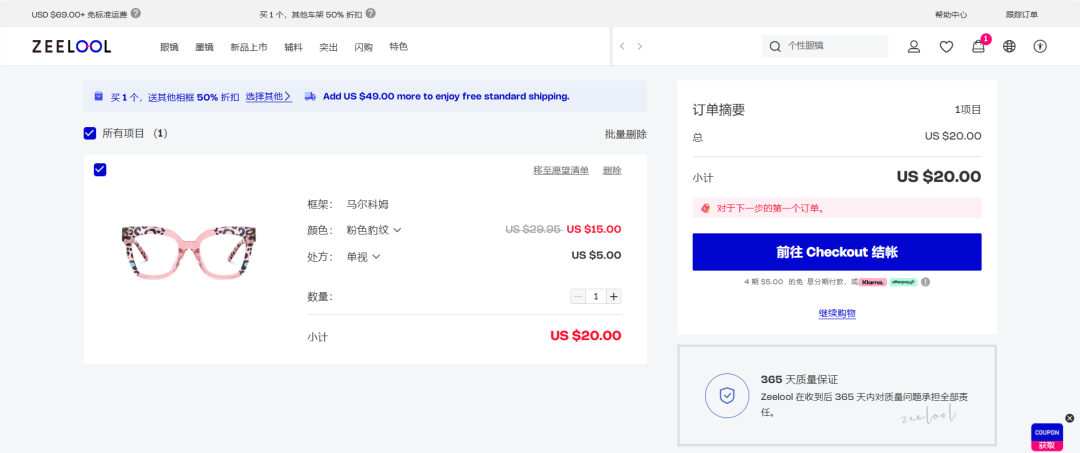1080x453 pixels.
Task: Uncheck the 马尔科姆 item checkbox
Action: point(100,169)
